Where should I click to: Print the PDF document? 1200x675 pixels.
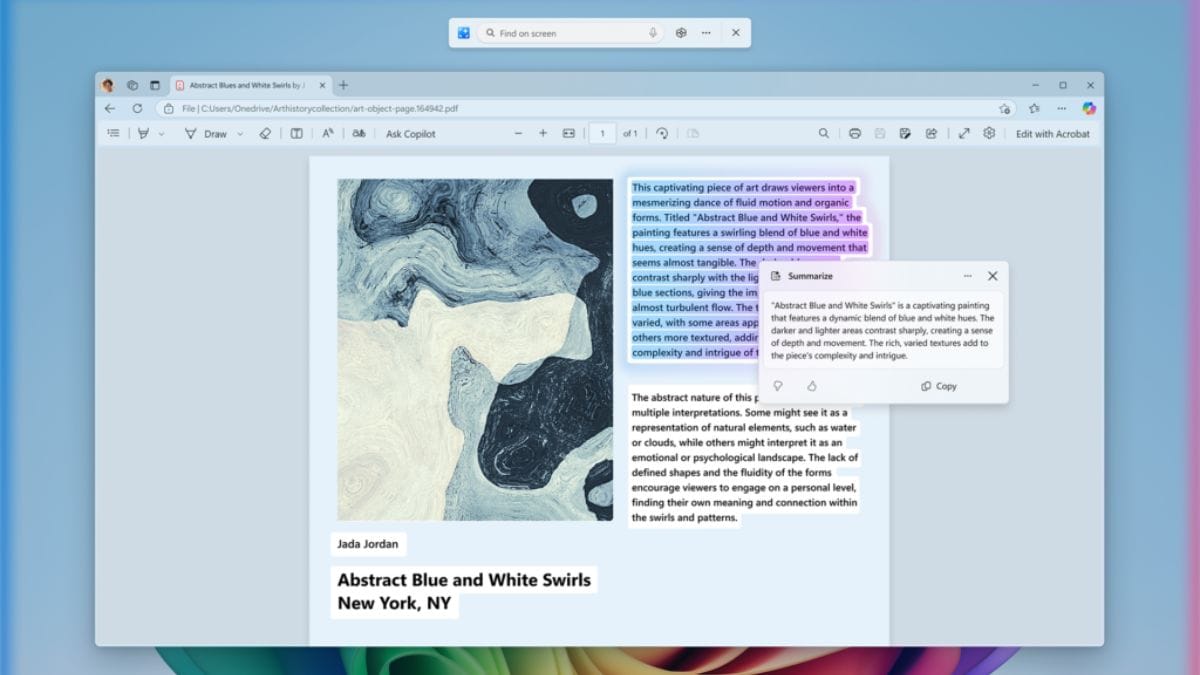[x=855, y=133]
